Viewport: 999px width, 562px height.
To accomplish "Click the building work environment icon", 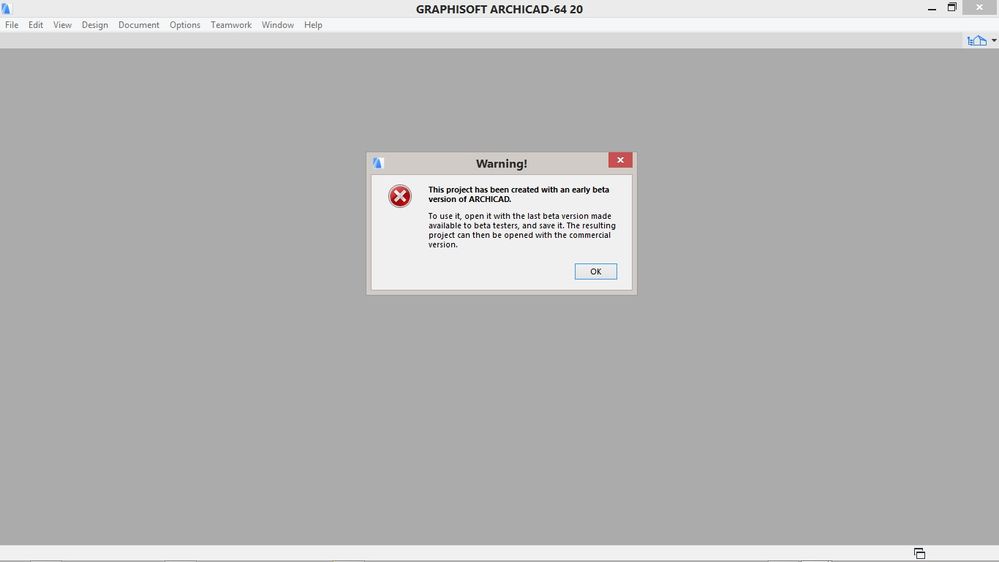I will (x=977, y=41).
